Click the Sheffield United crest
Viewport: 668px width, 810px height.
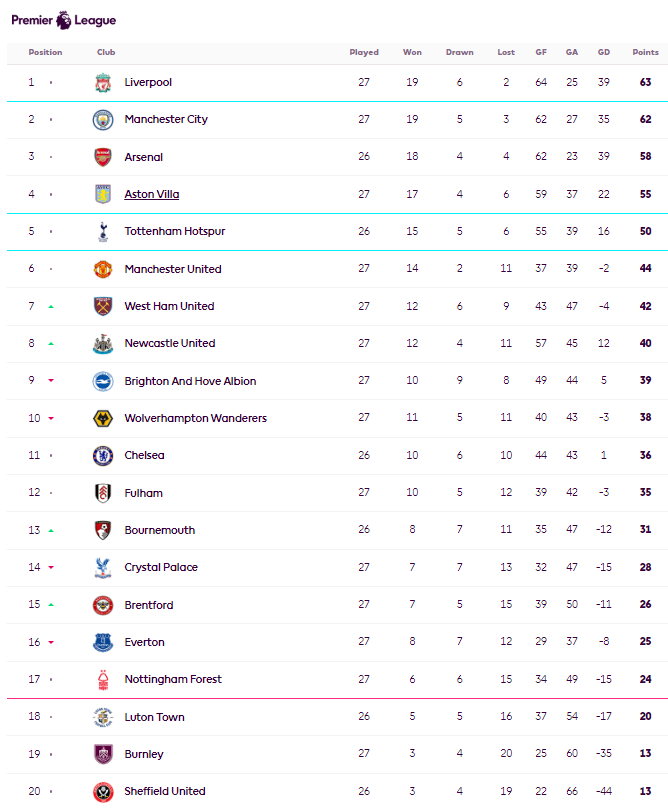point(103,791)
